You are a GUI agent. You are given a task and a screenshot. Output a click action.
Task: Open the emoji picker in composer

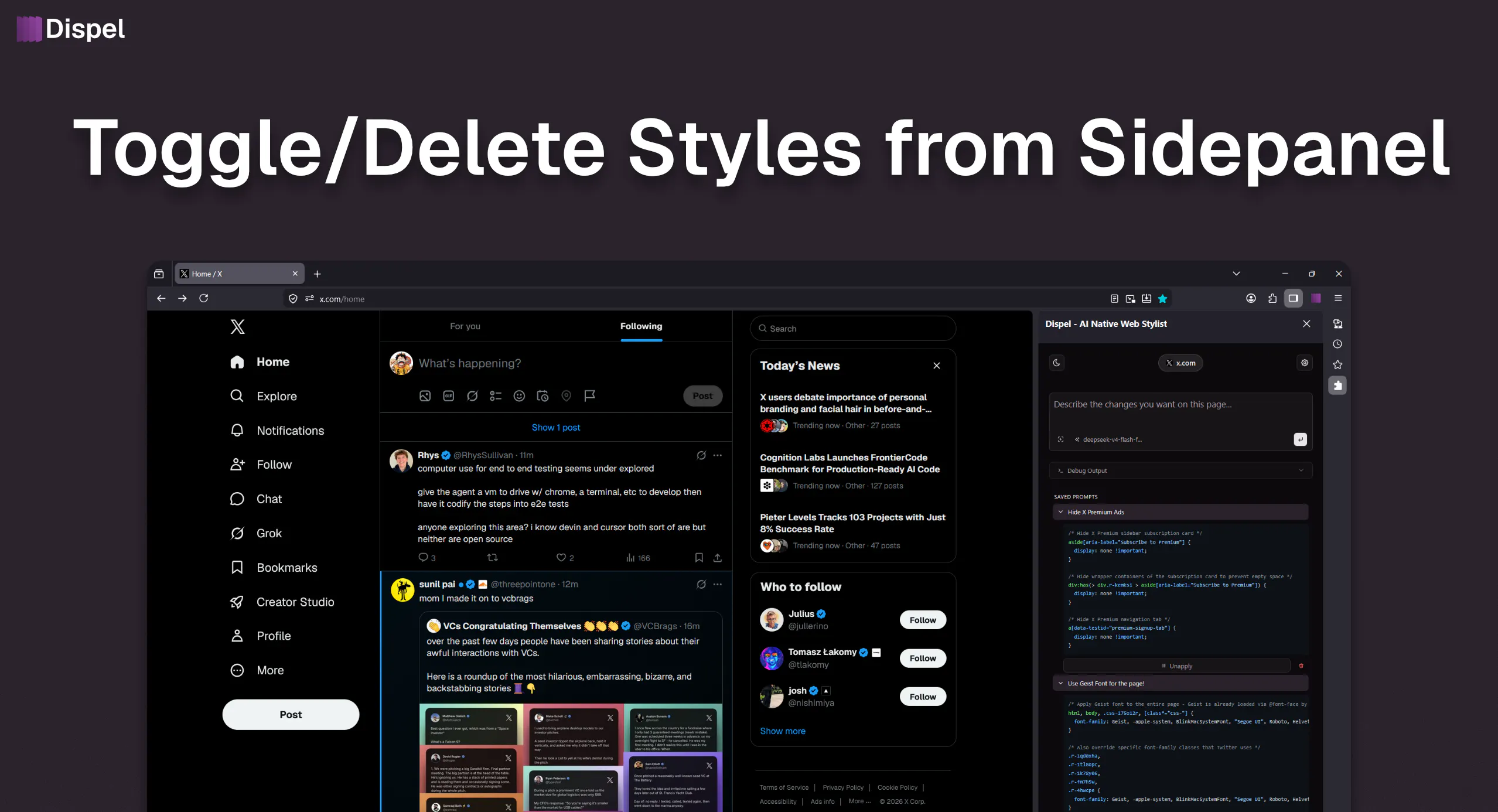pyautogui.click(x=519, y=396)
